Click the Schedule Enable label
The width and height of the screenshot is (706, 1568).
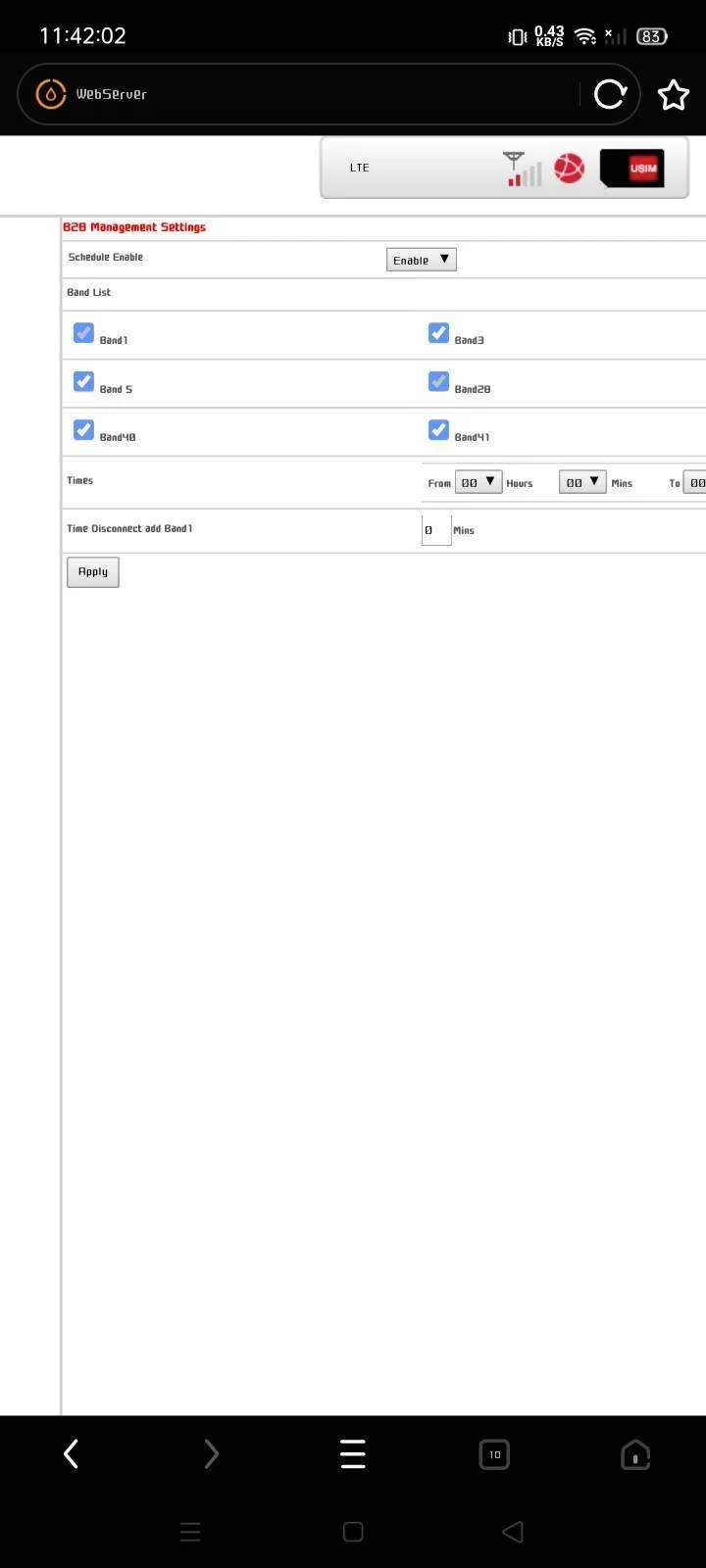coord(106,257)
